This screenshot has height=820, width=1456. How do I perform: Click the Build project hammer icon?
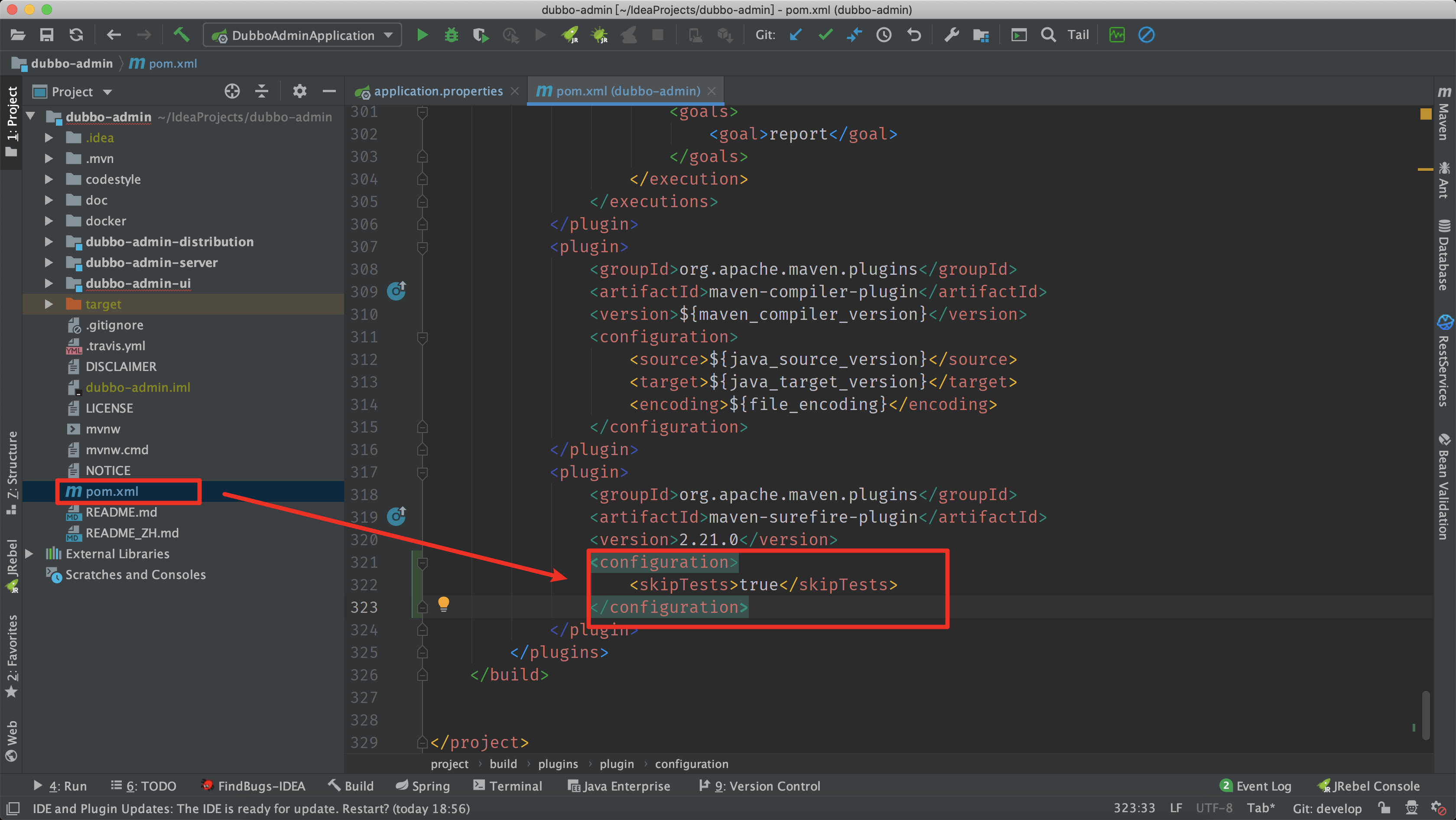pyautogui.click(x=181, y=35)
